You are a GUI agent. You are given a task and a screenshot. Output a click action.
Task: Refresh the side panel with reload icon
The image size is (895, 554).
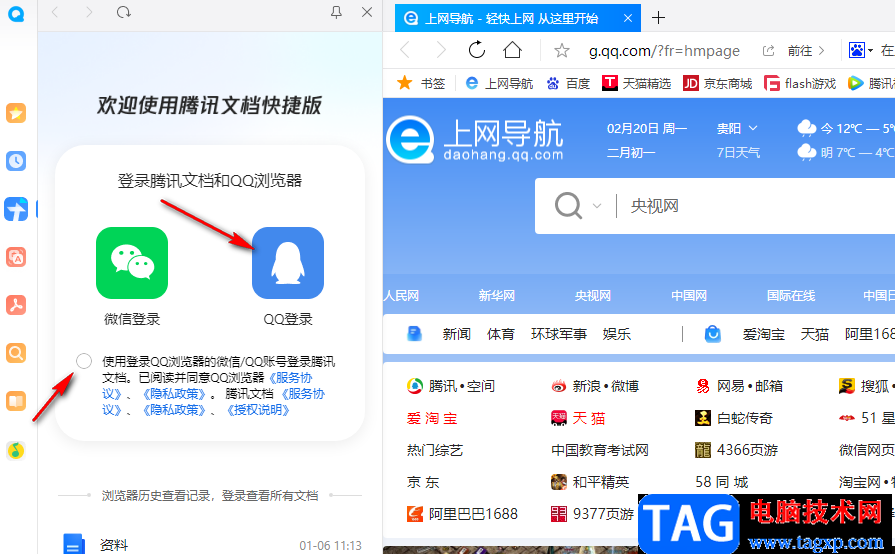click(124, 12)
